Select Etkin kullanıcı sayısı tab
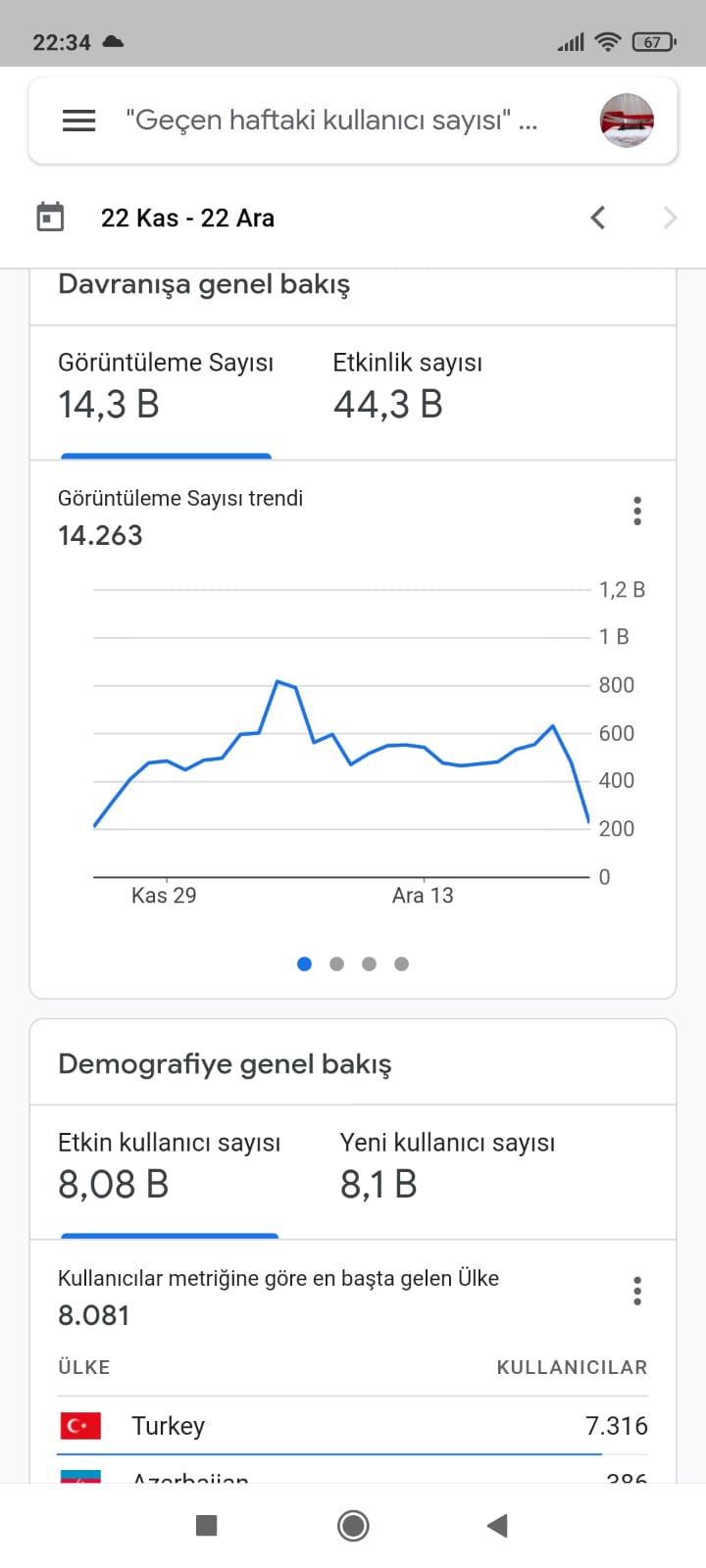This screenshot has height=1568, width=706. click(170, 1172)
